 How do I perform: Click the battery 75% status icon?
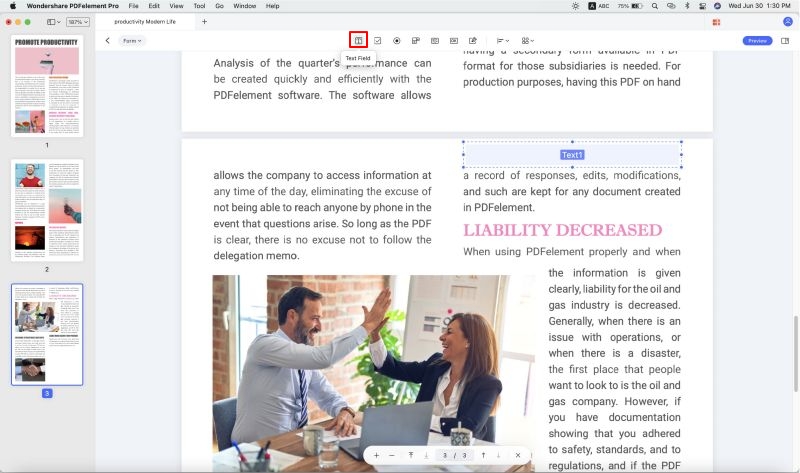pos(630,6)
